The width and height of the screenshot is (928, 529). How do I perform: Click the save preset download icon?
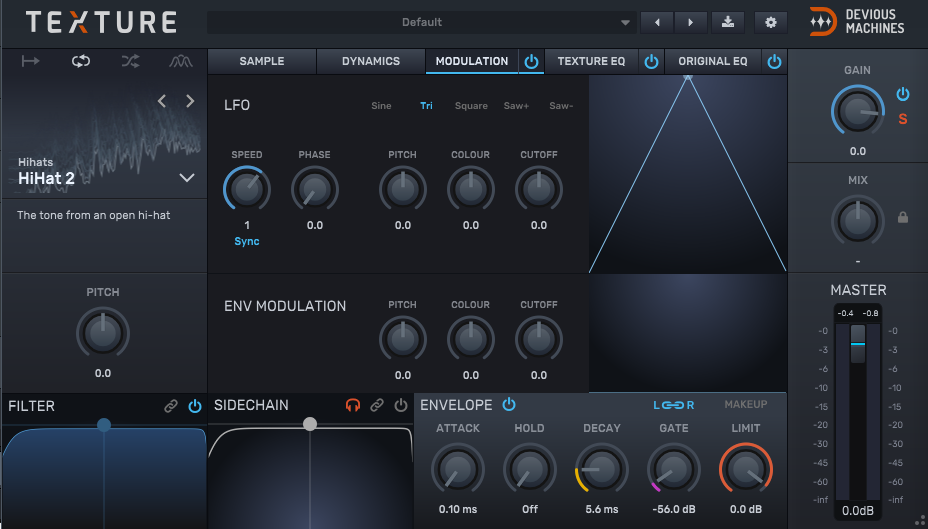(728, 22)
